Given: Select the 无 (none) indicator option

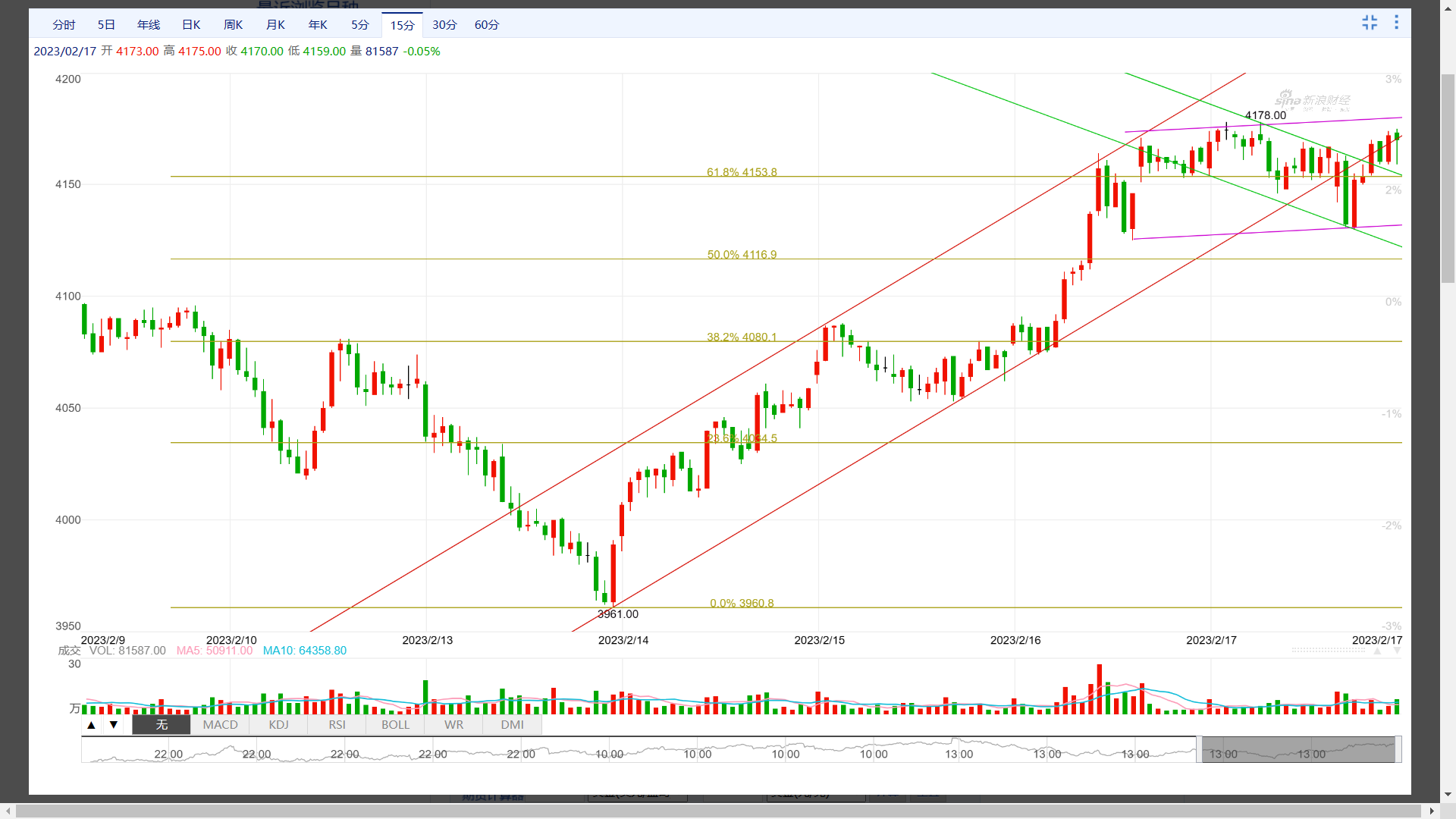Looking at the screenshot, I should click(x=162, y=725).
